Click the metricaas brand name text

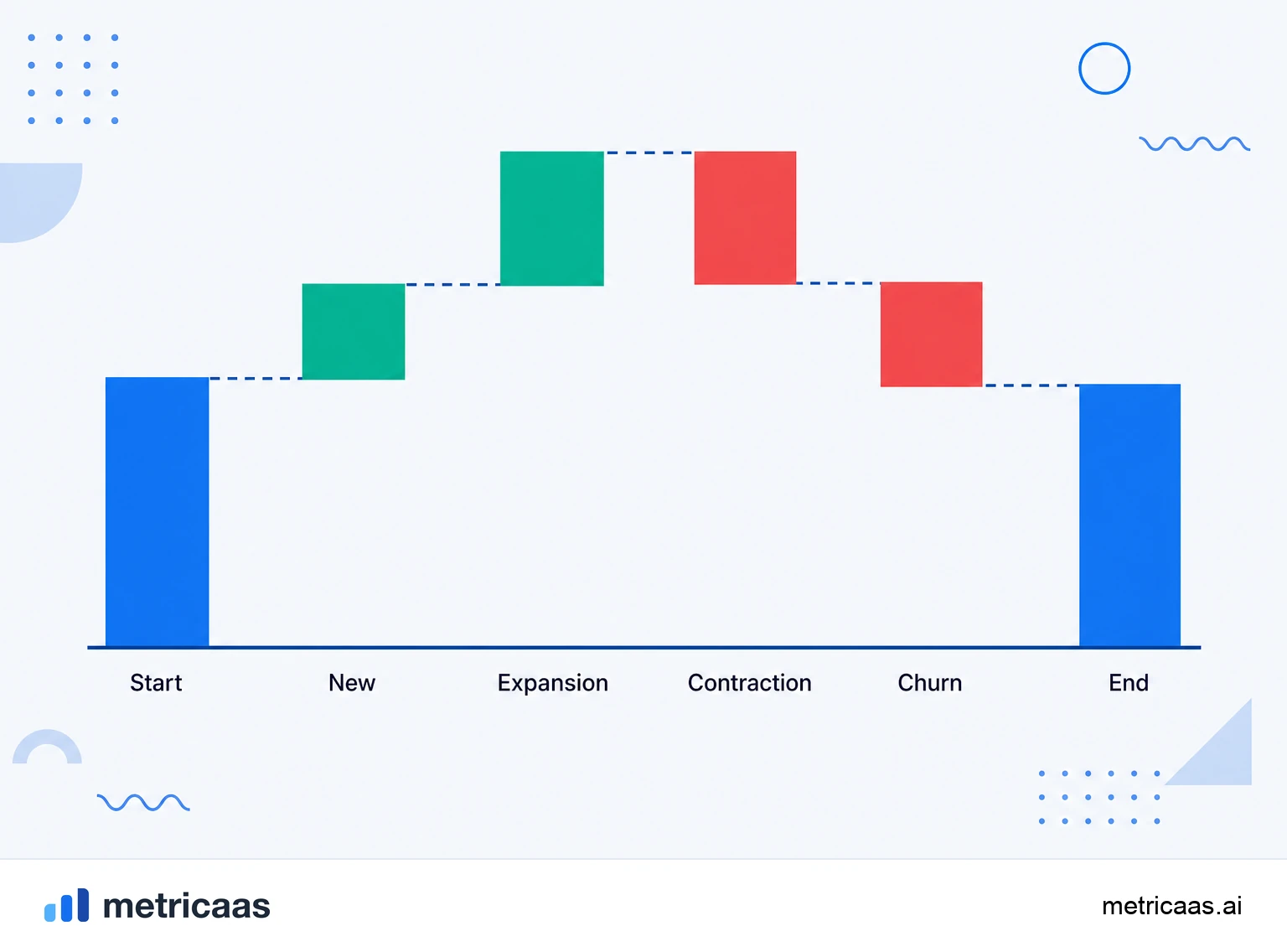(186, 906)
